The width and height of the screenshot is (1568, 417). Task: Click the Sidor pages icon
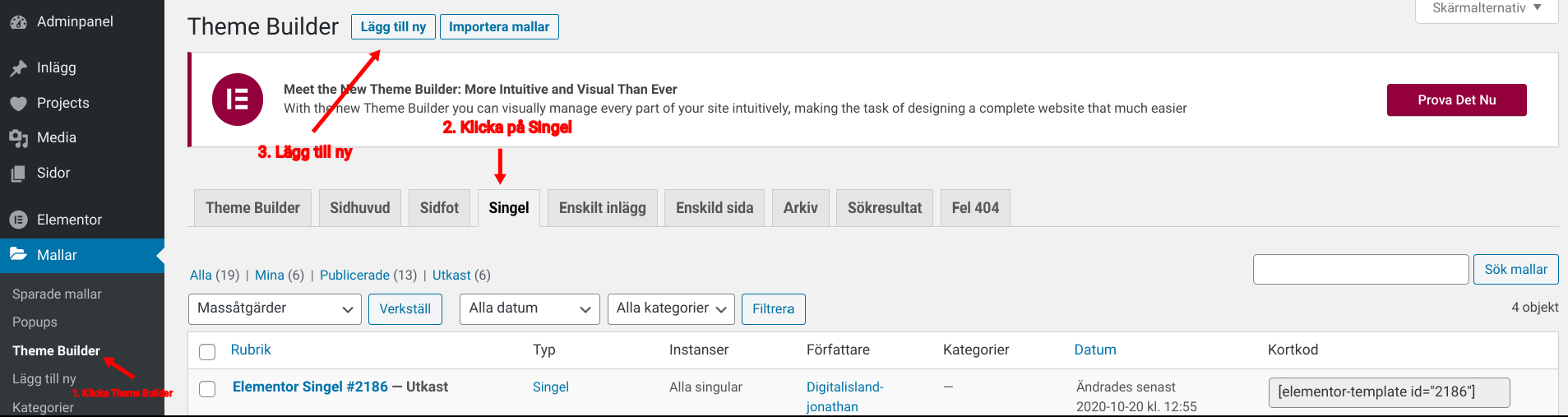coord(18,174)
